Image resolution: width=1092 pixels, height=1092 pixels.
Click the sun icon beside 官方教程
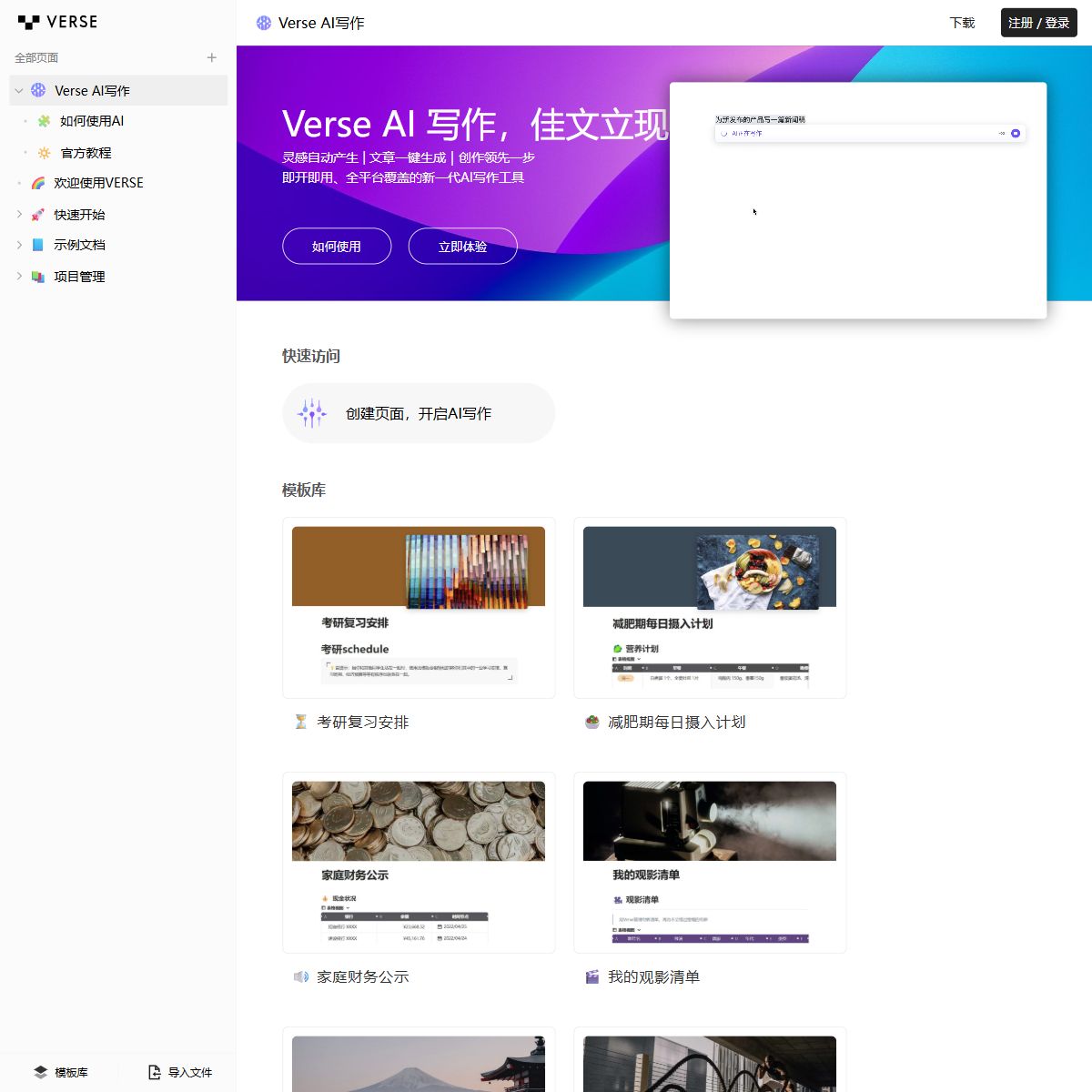44,153
